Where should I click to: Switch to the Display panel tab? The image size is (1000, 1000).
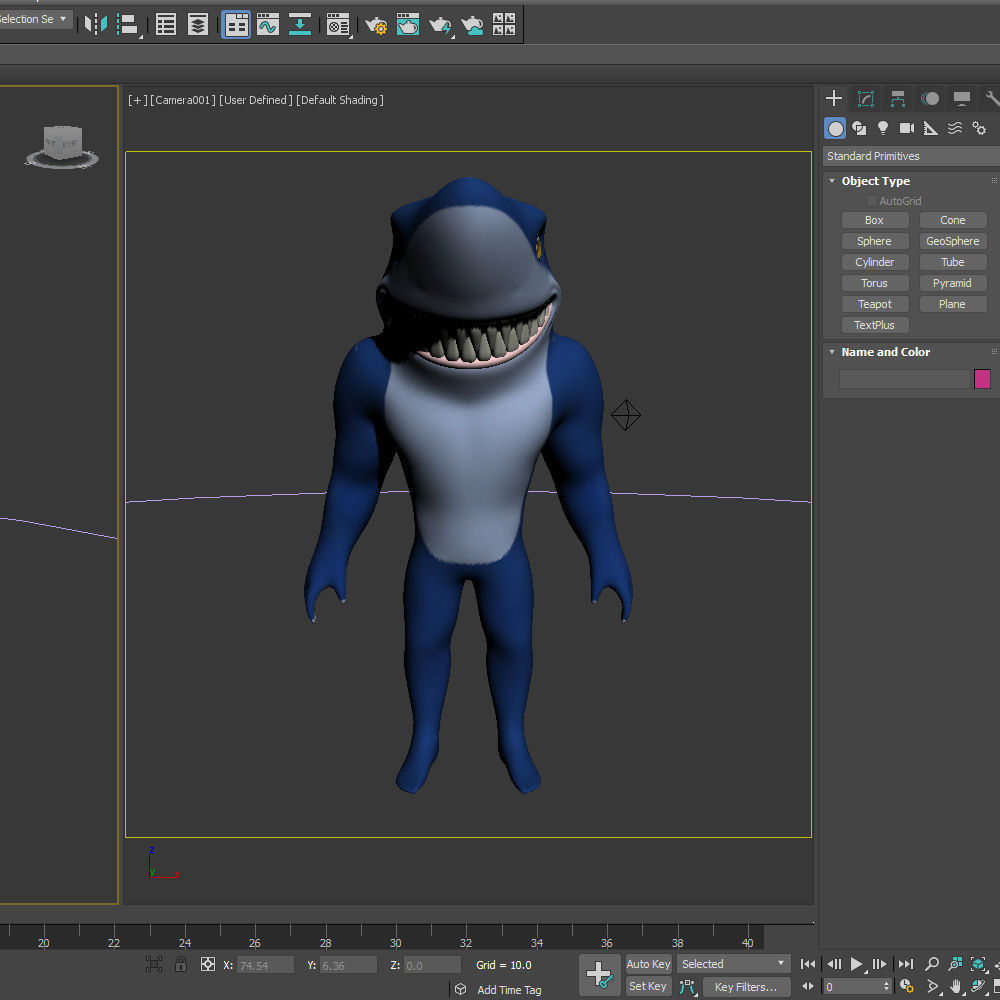(961, 98)
